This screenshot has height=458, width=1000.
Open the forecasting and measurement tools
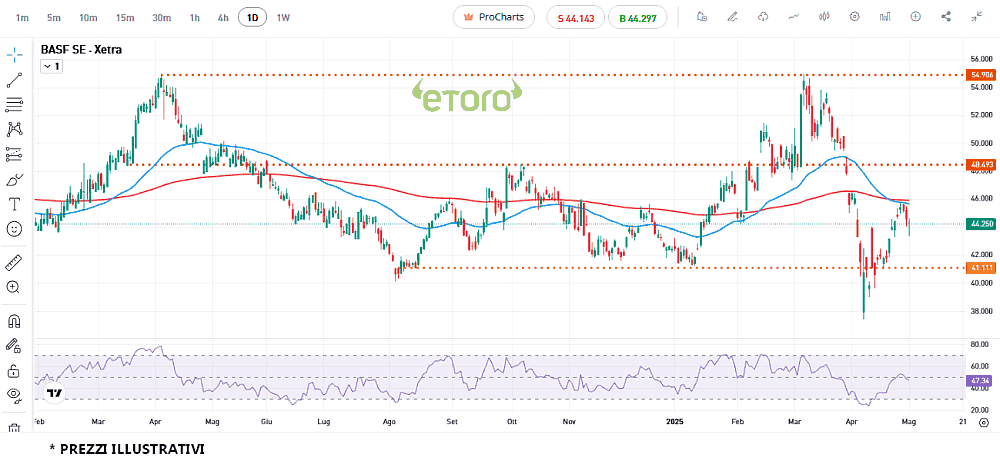14,154
